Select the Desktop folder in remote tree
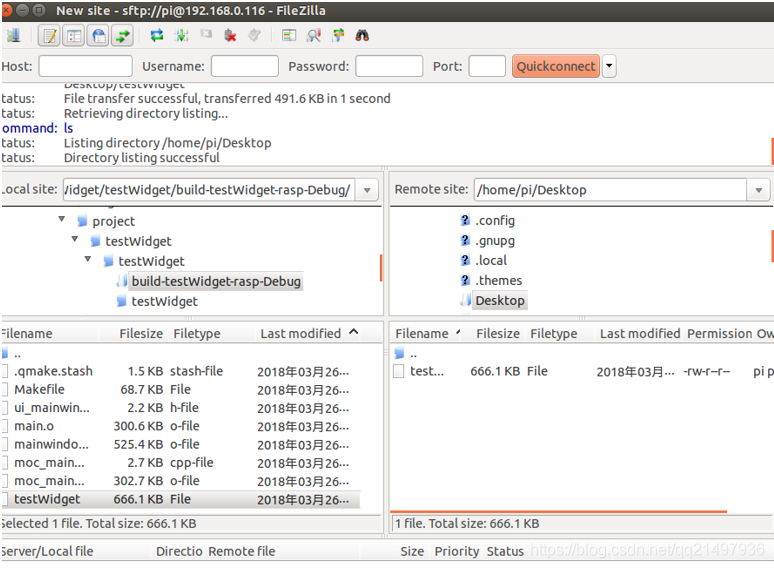774x568 pixels. pos(500,301)
